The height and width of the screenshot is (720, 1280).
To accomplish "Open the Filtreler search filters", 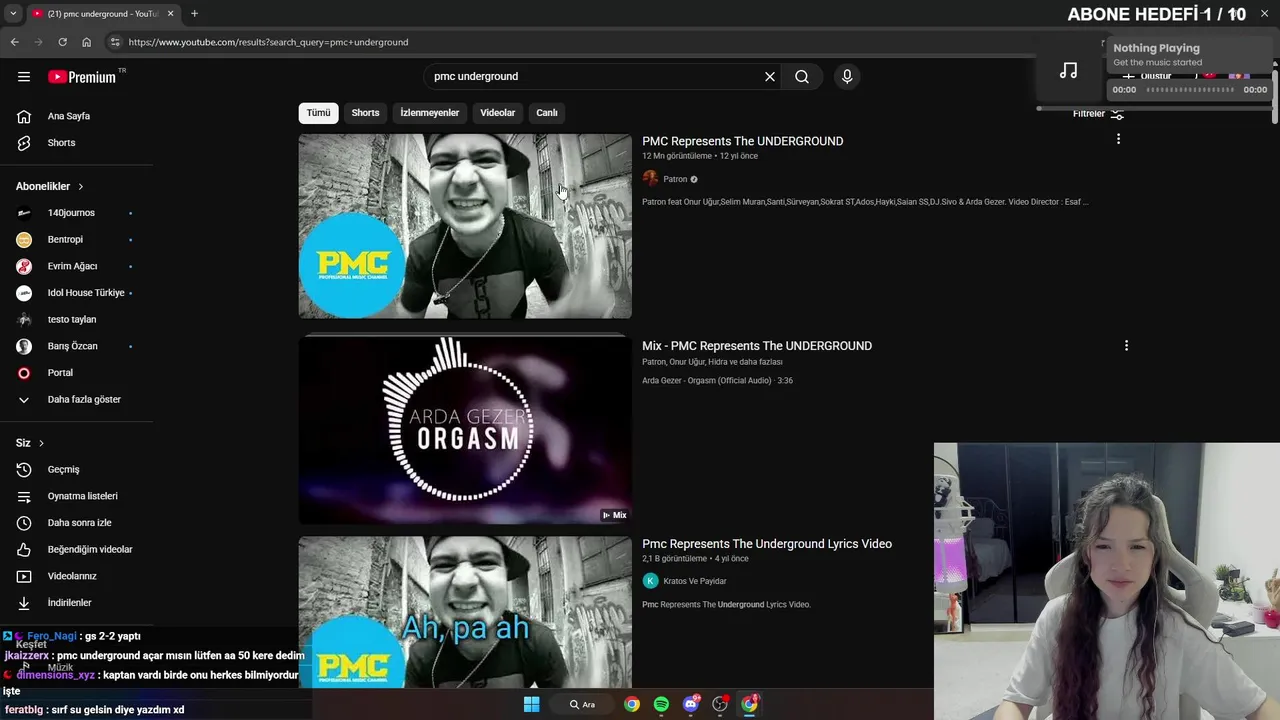I will [1098, 114].
